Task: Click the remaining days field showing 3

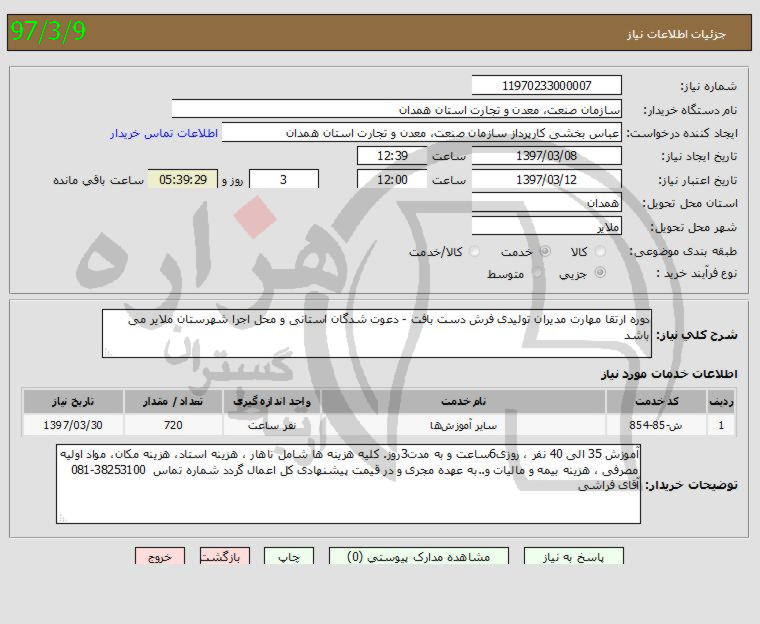Action: tap(284, 179)
